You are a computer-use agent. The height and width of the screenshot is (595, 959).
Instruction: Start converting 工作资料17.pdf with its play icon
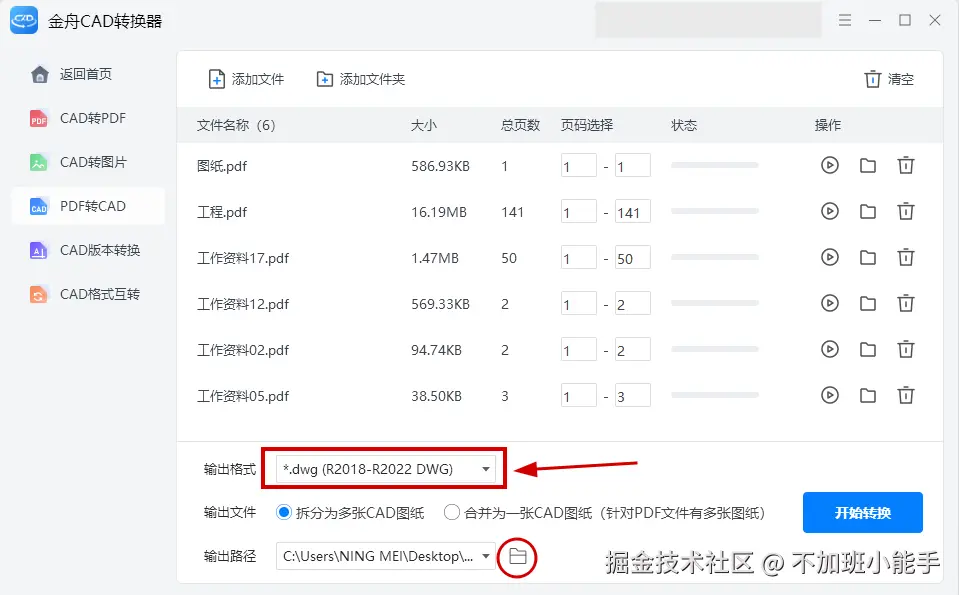829,257
